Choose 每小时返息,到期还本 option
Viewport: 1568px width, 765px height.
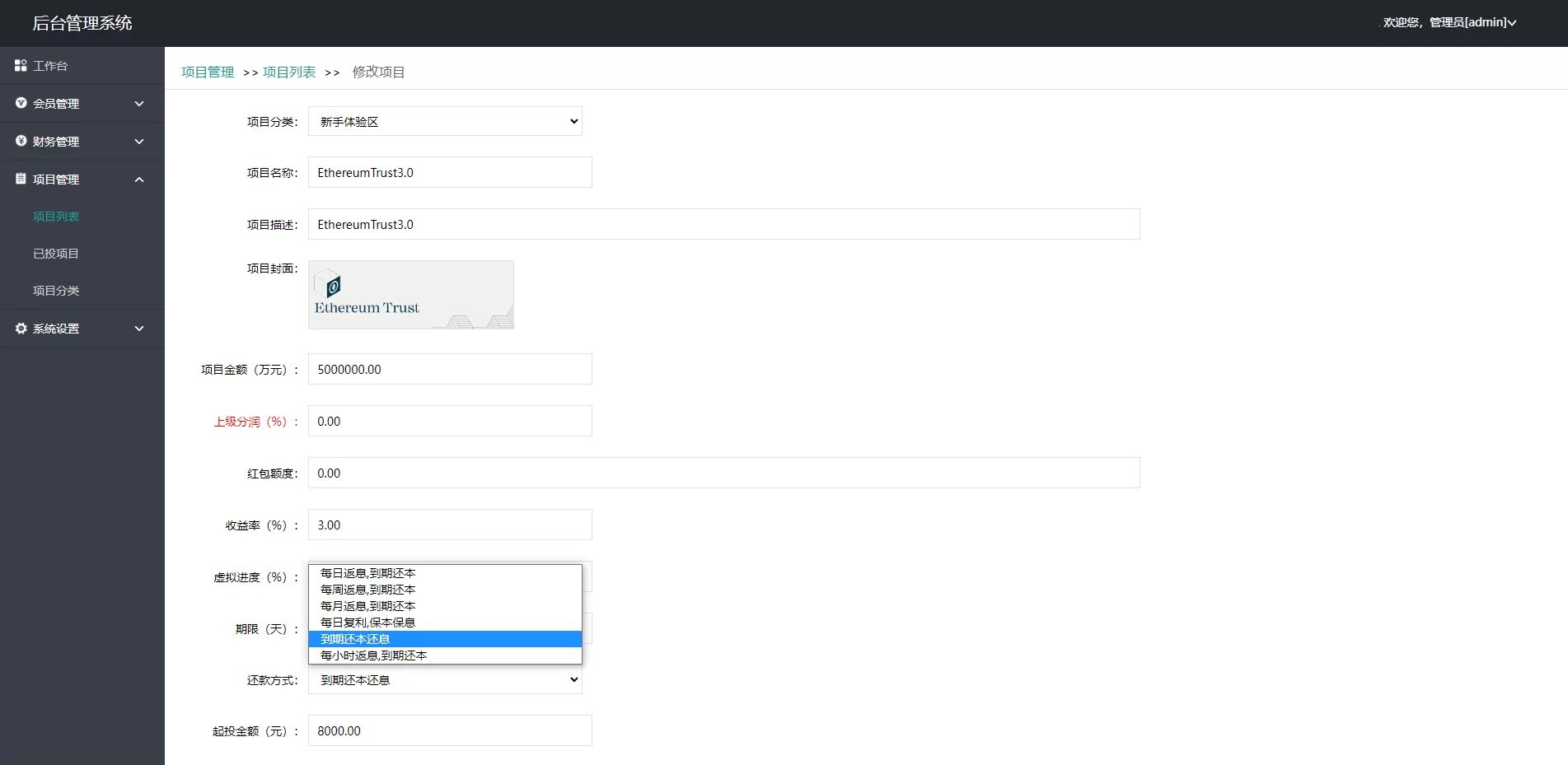click(374, 655)
